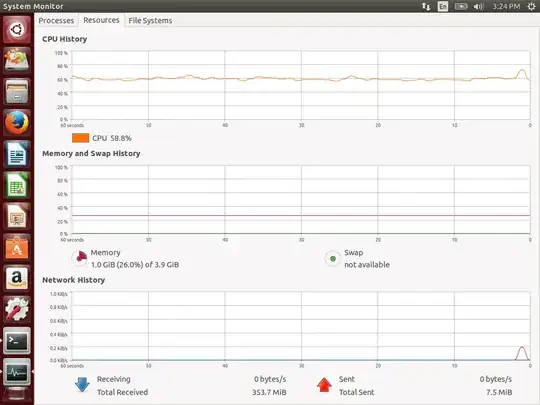
Task: Open the Ubuntu Dash launcher icon
Action: [17, 30]
